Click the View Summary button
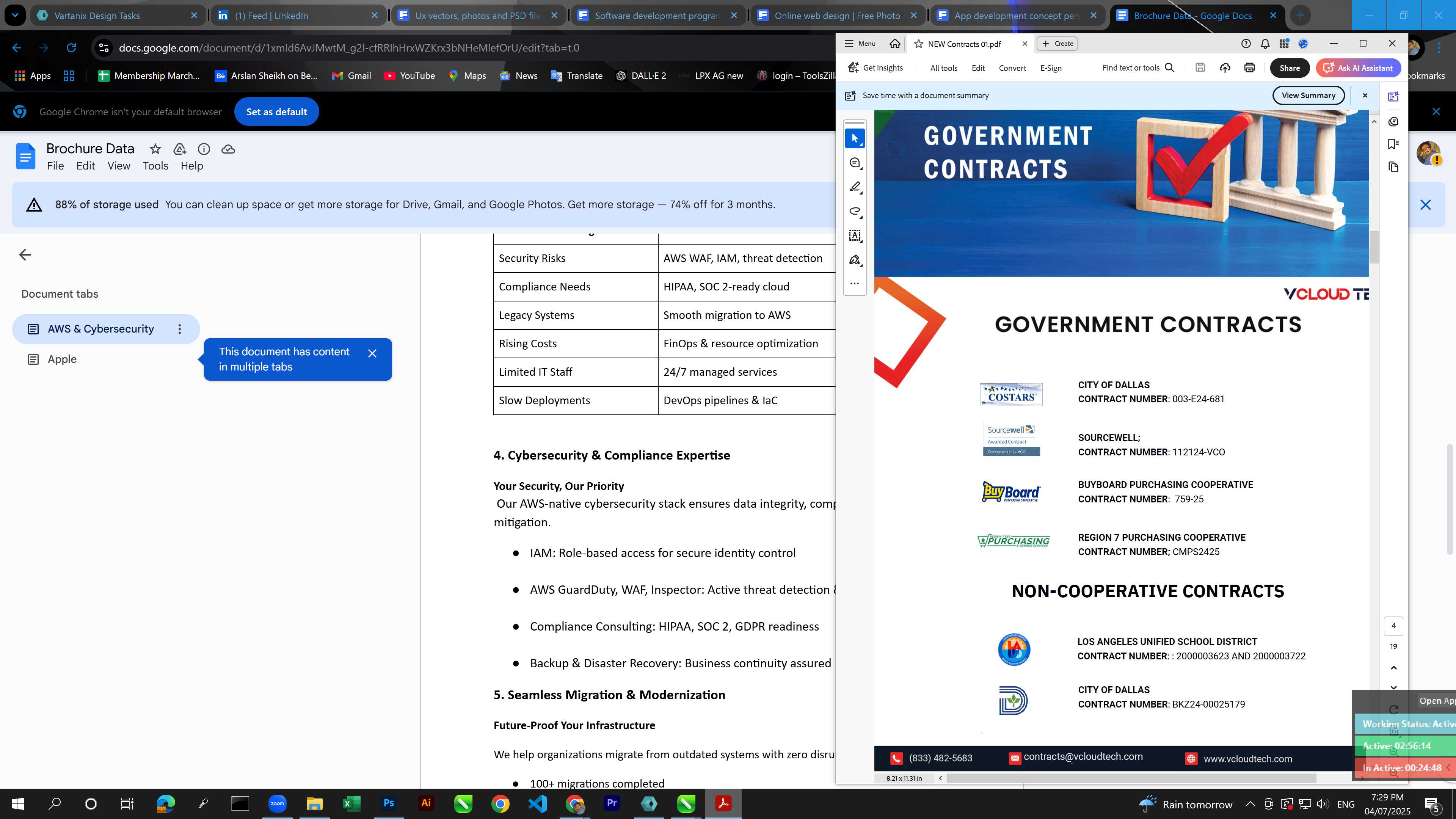The width and height of the screenshot is (1456, 819). pos(1309,96)
